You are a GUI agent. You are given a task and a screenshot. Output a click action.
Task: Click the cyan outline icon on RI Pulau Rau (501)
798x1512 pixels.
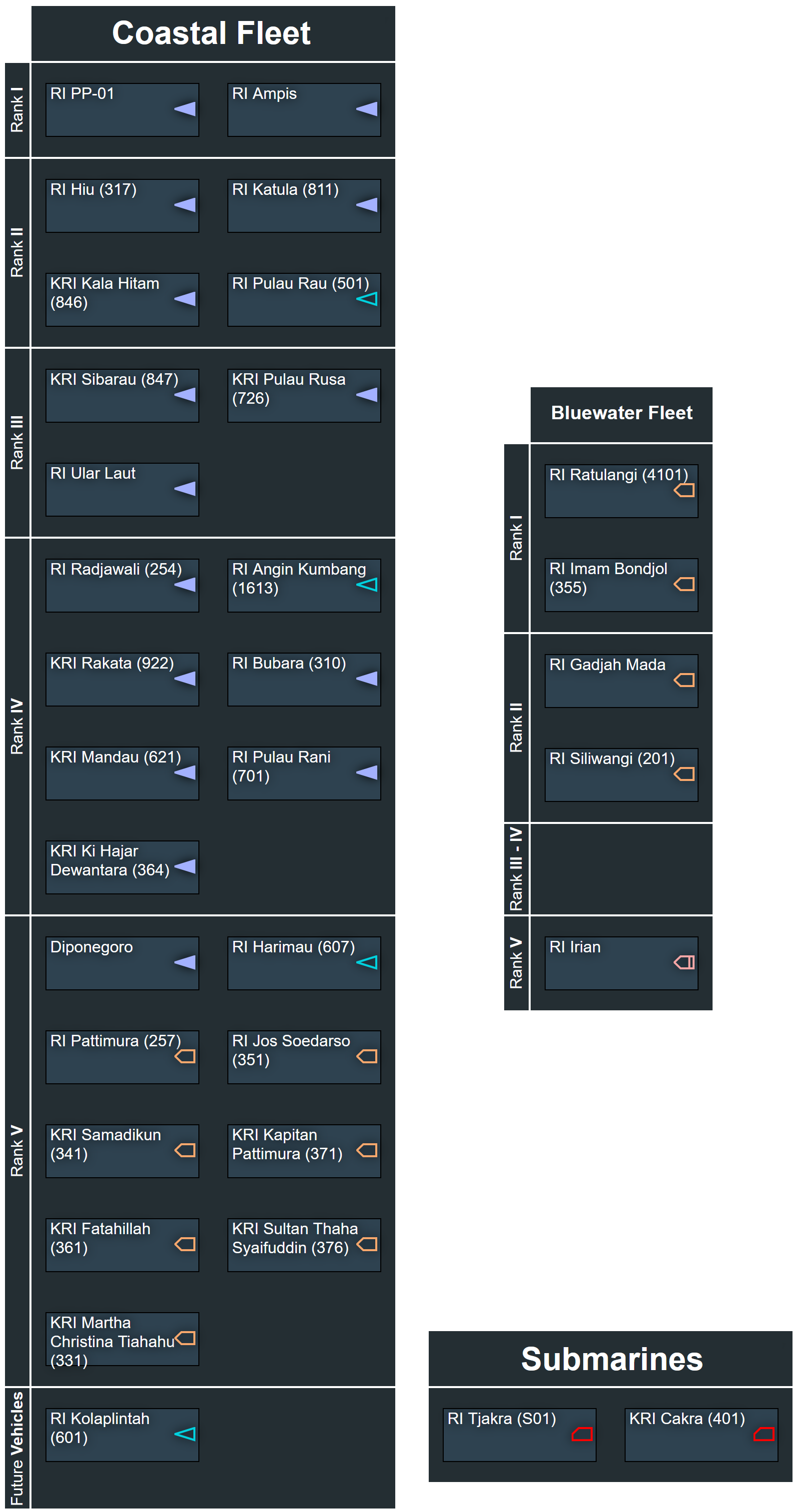click(367, 299)
